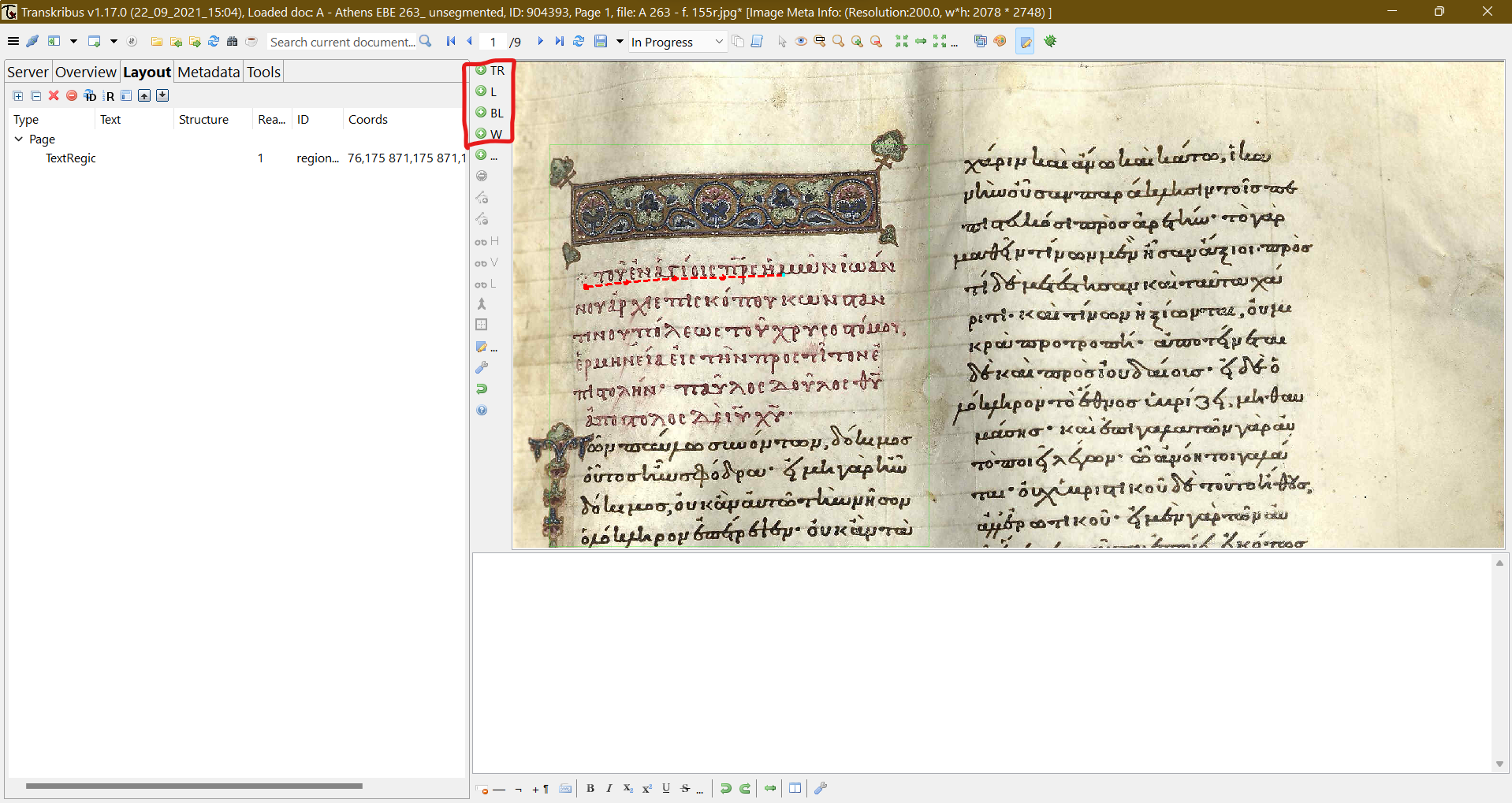Switch to the Overview tab
Viewport: 1512px width, 803px height.
(86, 72)
